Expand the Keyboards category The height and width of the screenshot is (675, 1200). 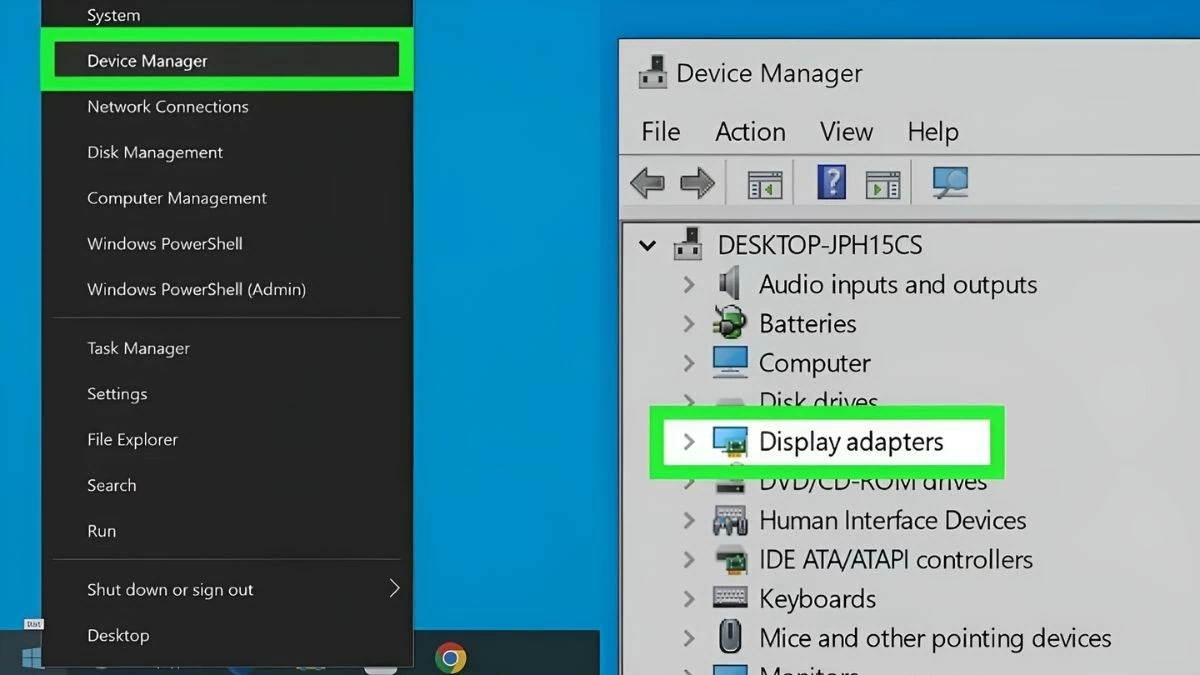click(688, 599)
